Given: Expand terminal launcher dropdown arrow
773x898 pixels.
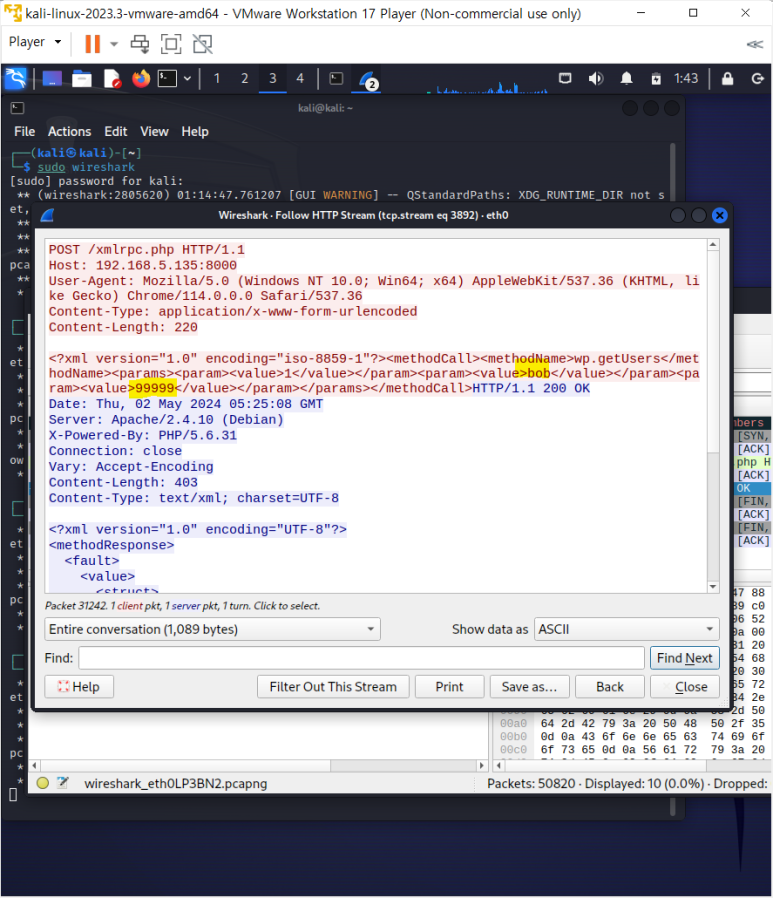Looking at the screenshot, I should click(187, 79).
